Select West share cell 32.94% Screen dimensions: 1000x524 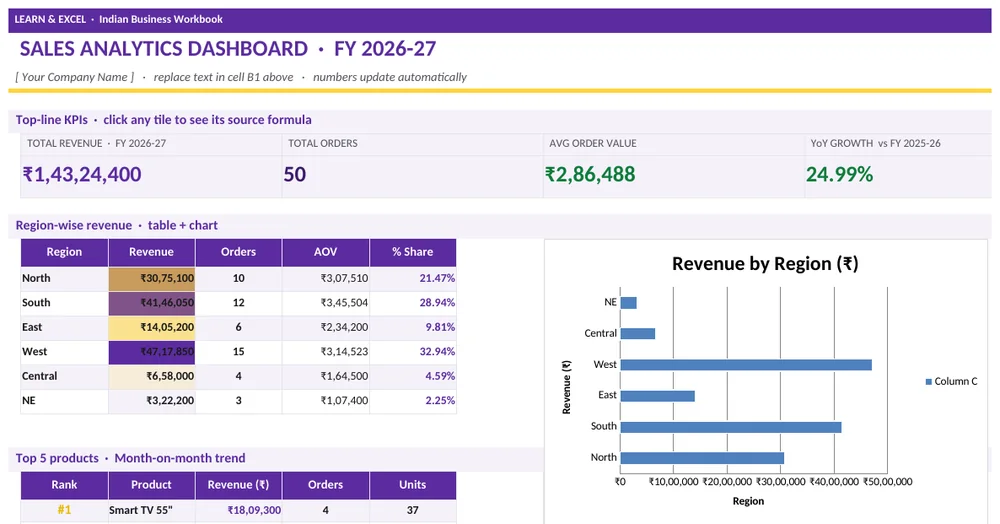pos(413,352)
